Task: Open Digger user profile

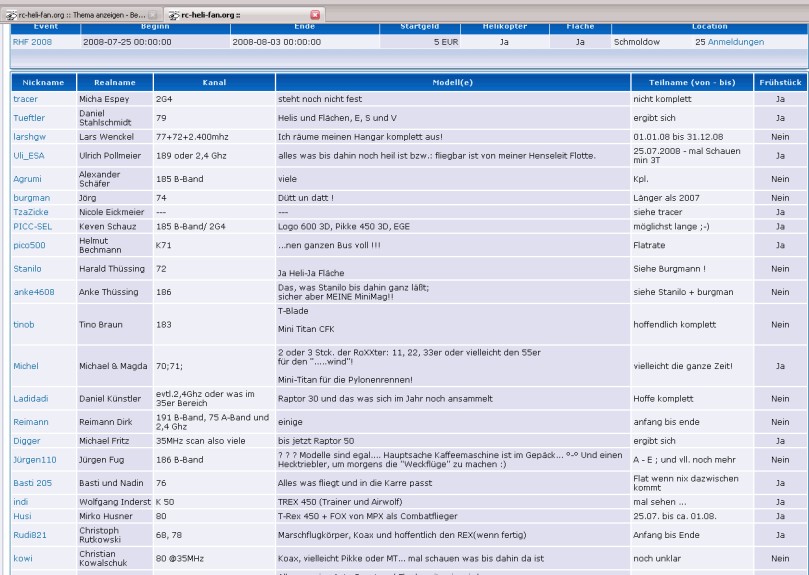Action: point(27,441)
